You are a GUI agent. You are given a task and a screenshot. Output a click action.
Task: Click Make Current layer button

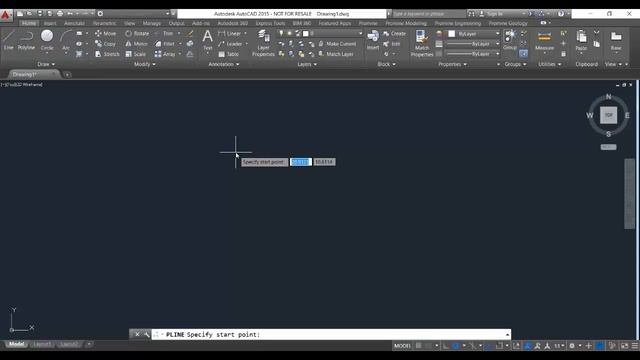click(337, 44)
